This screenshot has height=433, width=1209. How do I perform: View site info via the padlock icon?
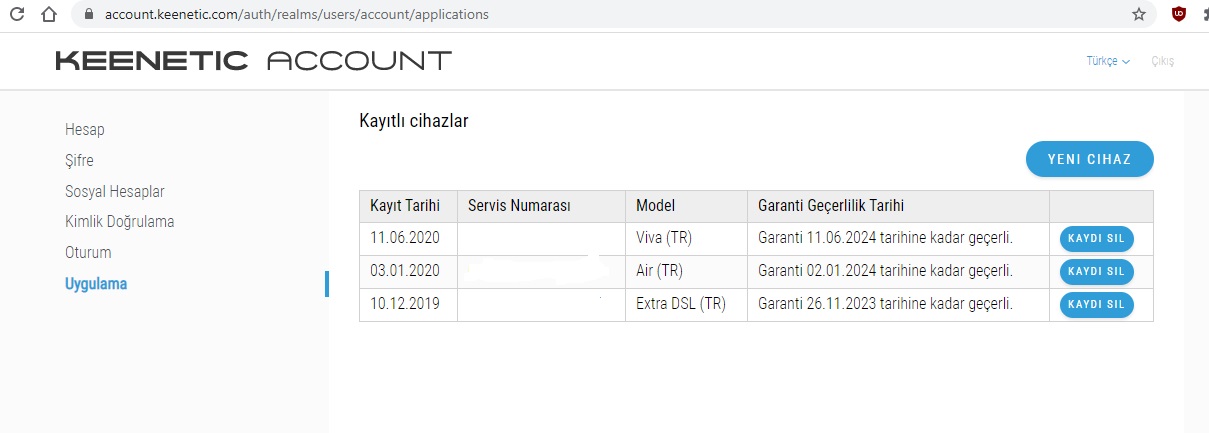[89, 15]
